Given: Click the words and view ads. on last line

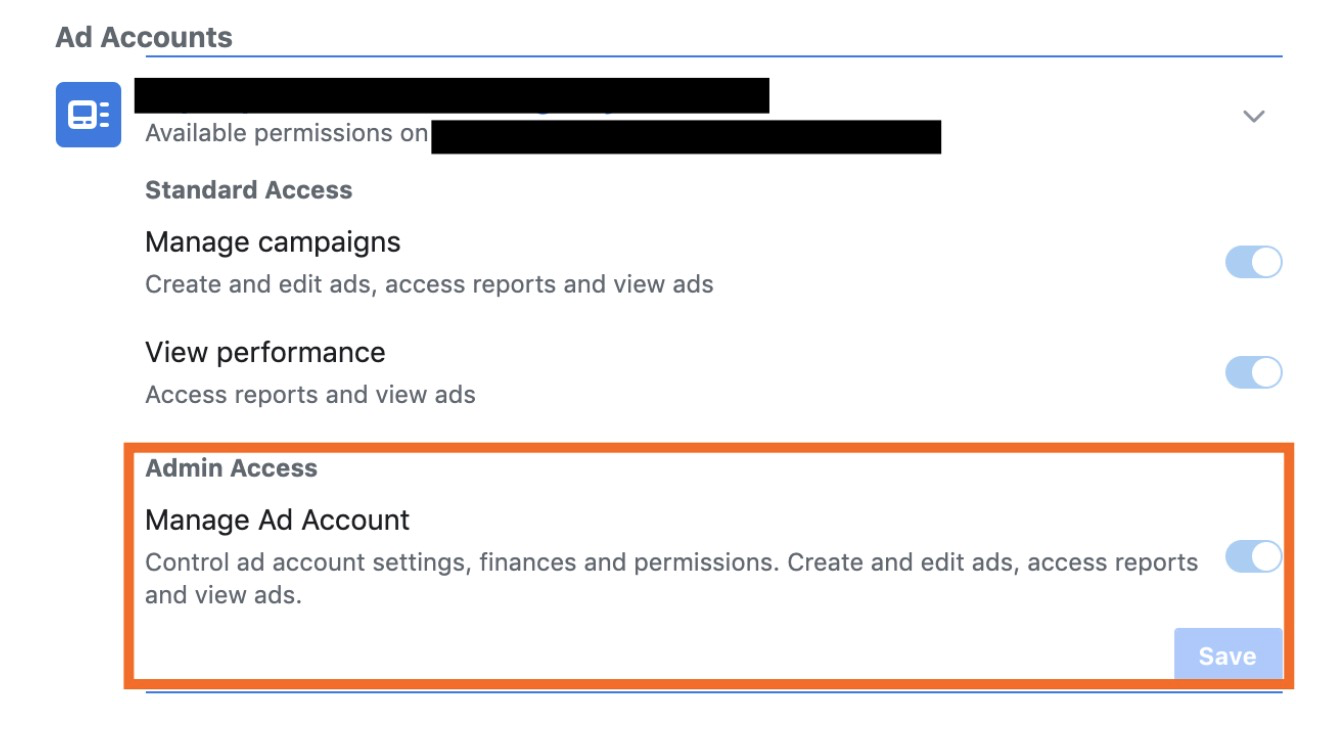Looking at the screenshot, I should click(223, 595).
